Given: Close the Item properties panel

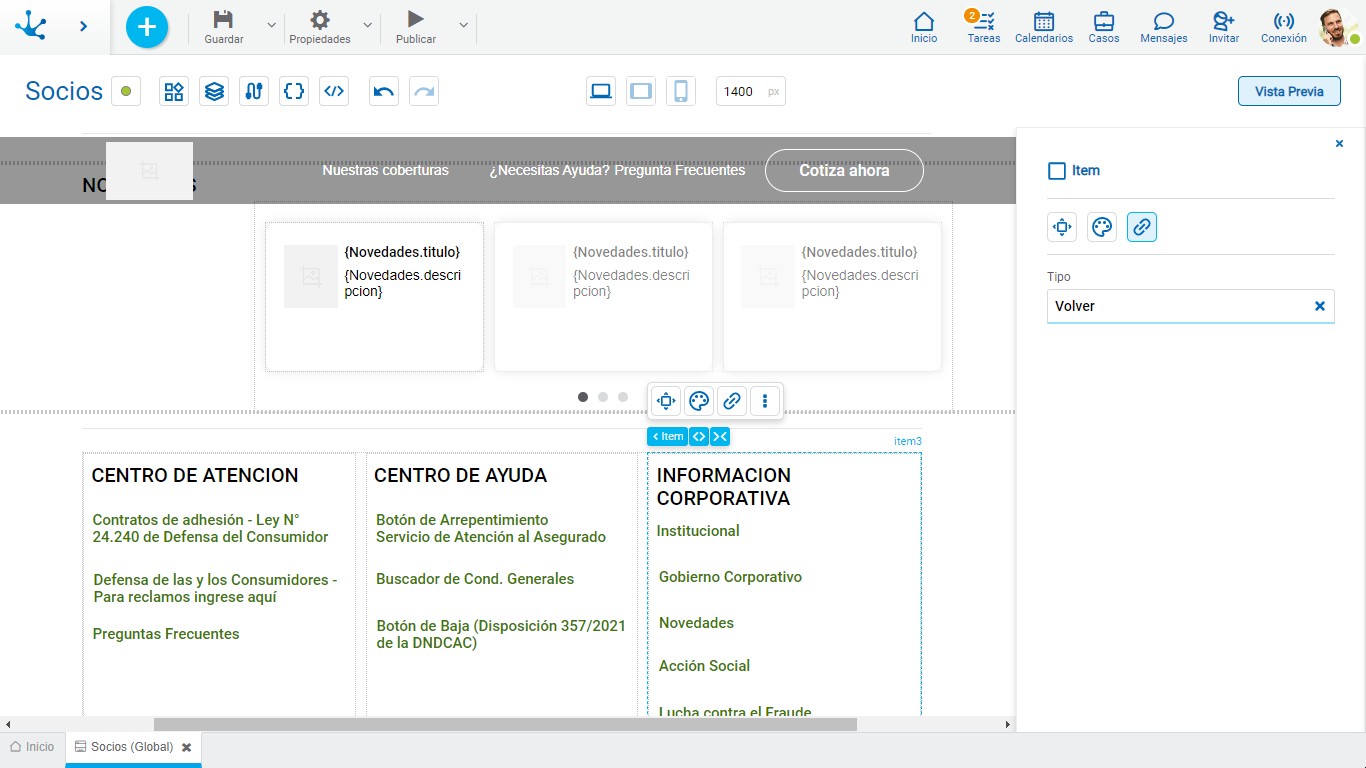Looking at the screenshot, I should click(1340, 144).
